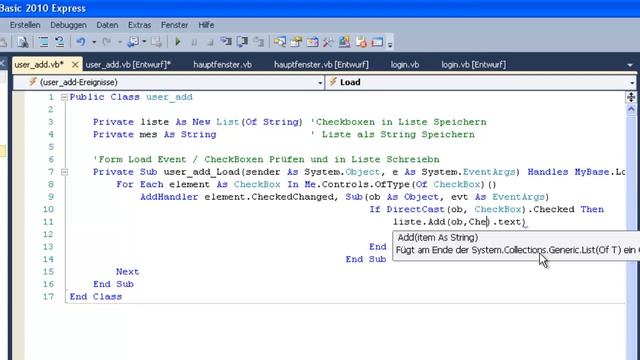The image size is (640, 360).
Task: Close the user_add.vb* tab
Action: pyautogui.click(x=75, y=64)
